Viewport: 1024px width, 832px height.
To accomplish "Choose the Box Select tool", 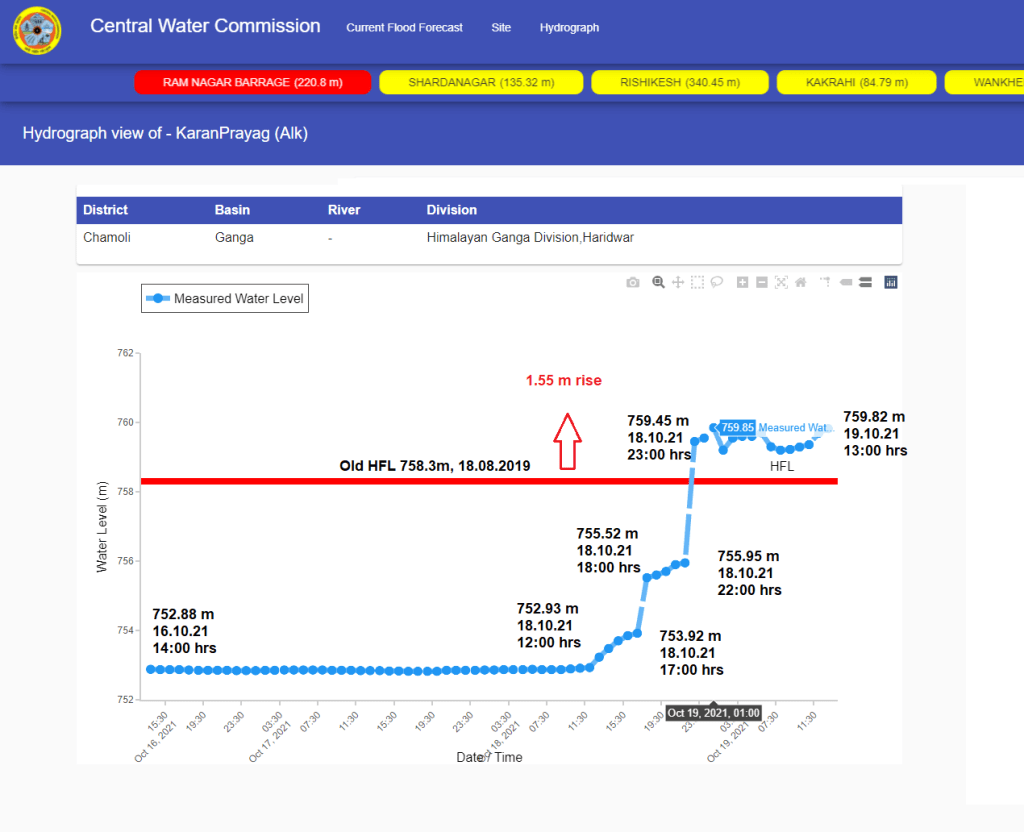I will click(x=697, y=283).
